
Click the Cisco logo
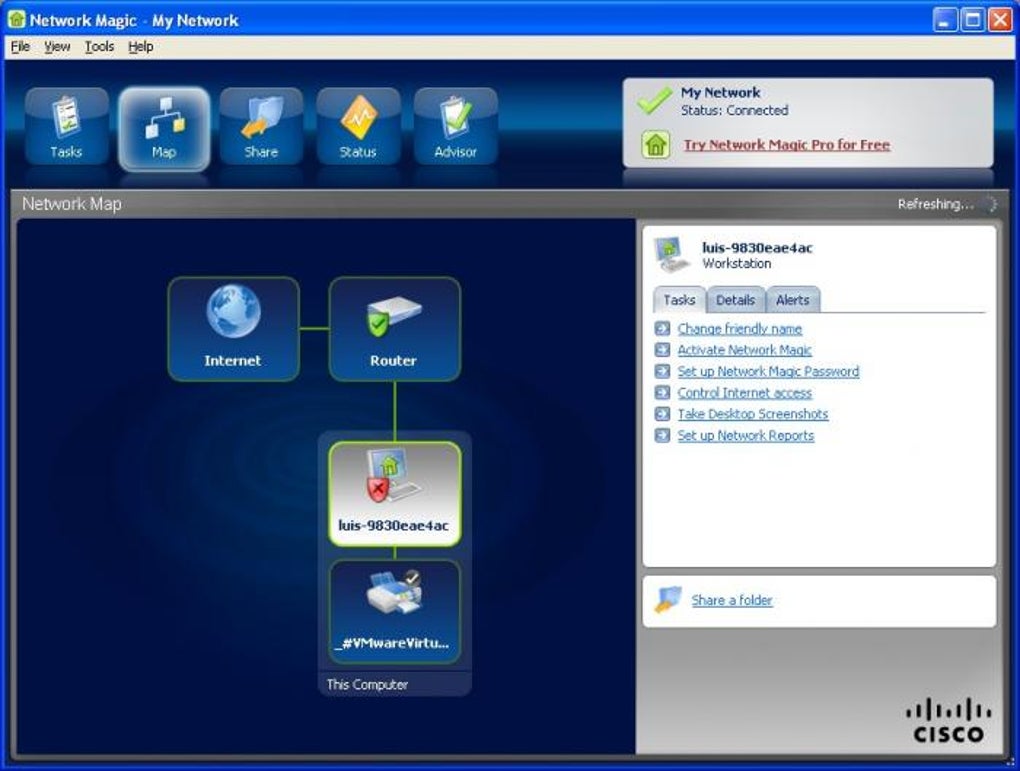948,720
